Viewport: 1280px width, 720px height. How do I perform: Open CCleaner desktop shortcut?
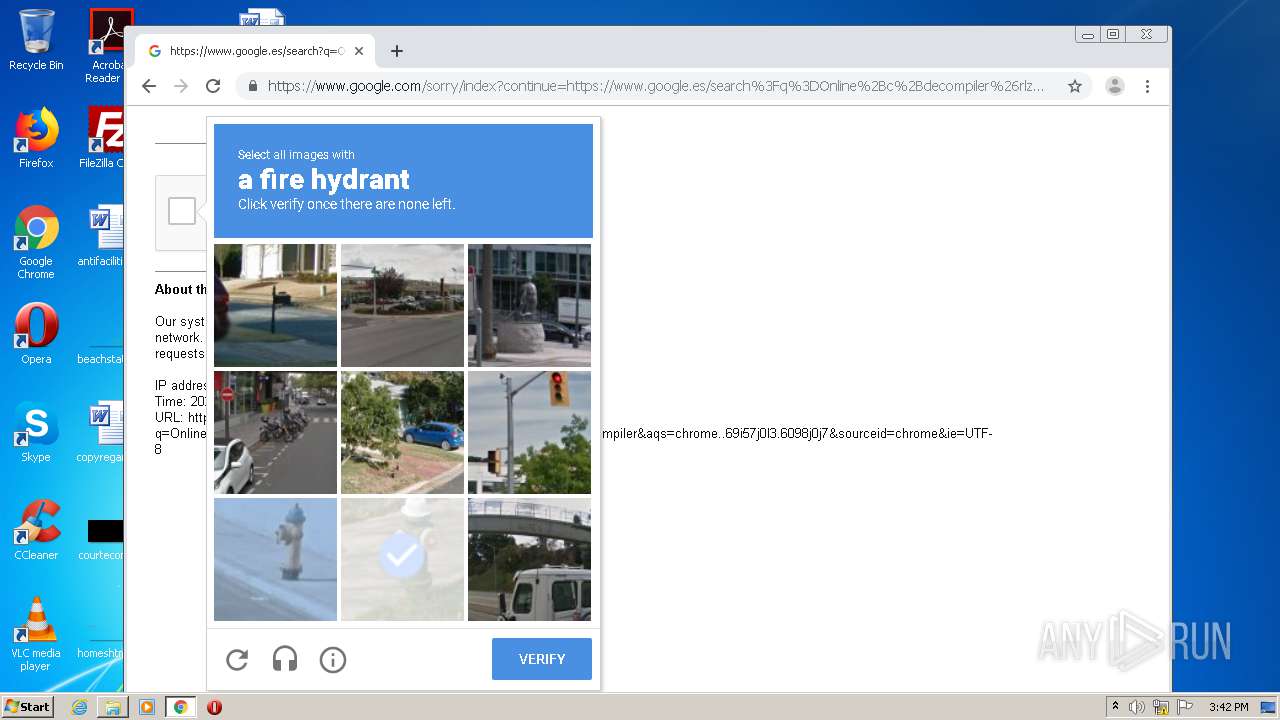36,530
